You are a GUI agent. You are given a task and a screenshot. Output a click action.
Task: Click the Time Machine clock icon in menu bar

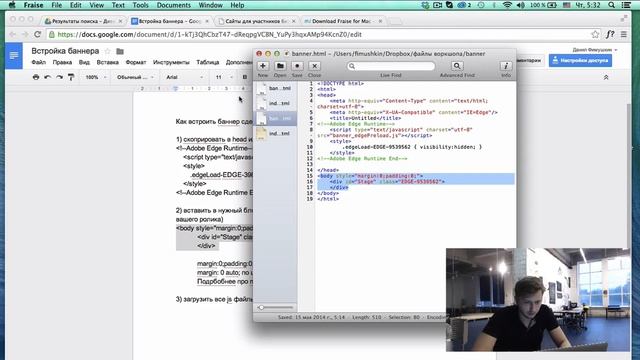pos(482,5)
